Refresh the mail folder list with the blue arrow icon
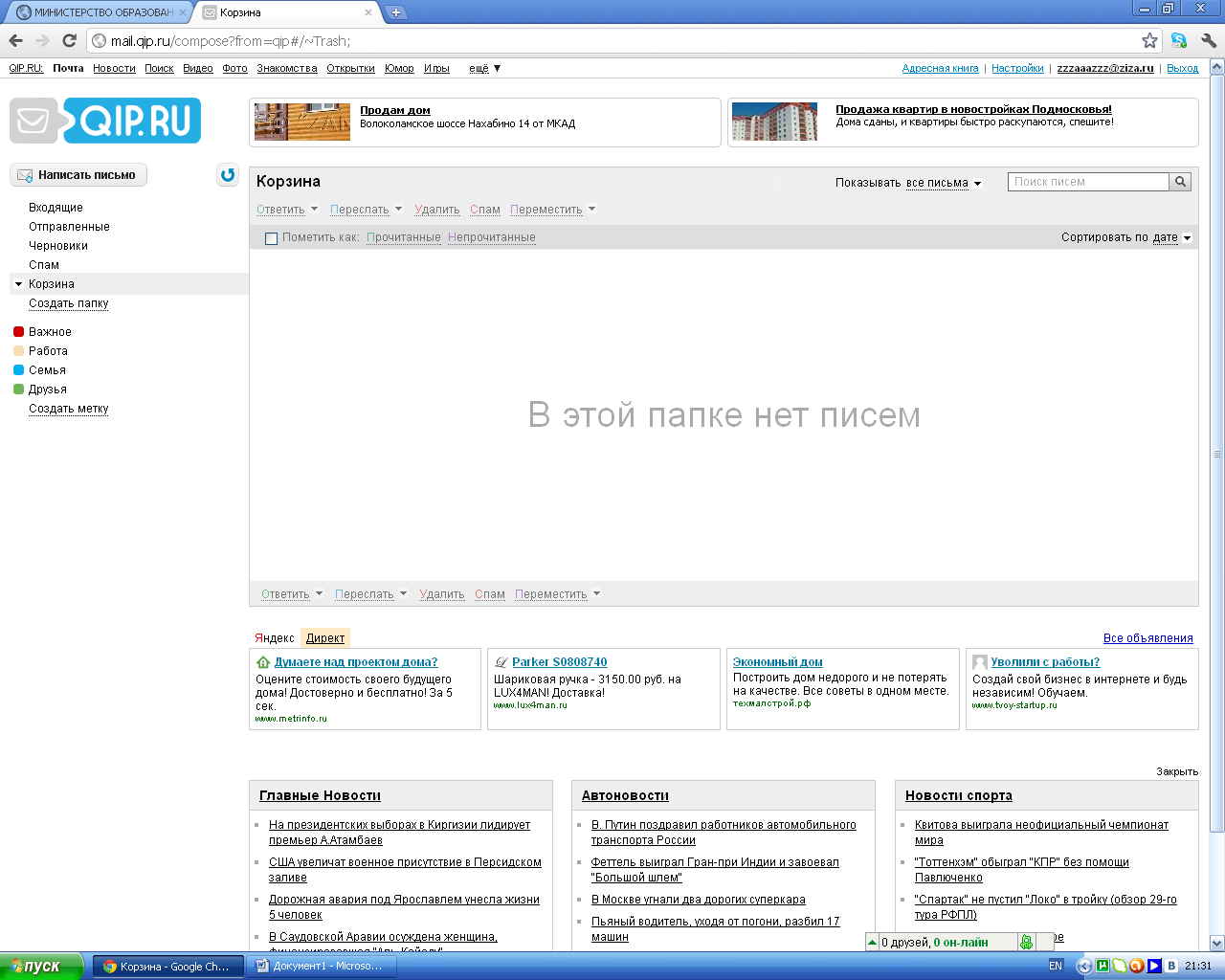The image size is (1225, 980). tap(228, 175)
